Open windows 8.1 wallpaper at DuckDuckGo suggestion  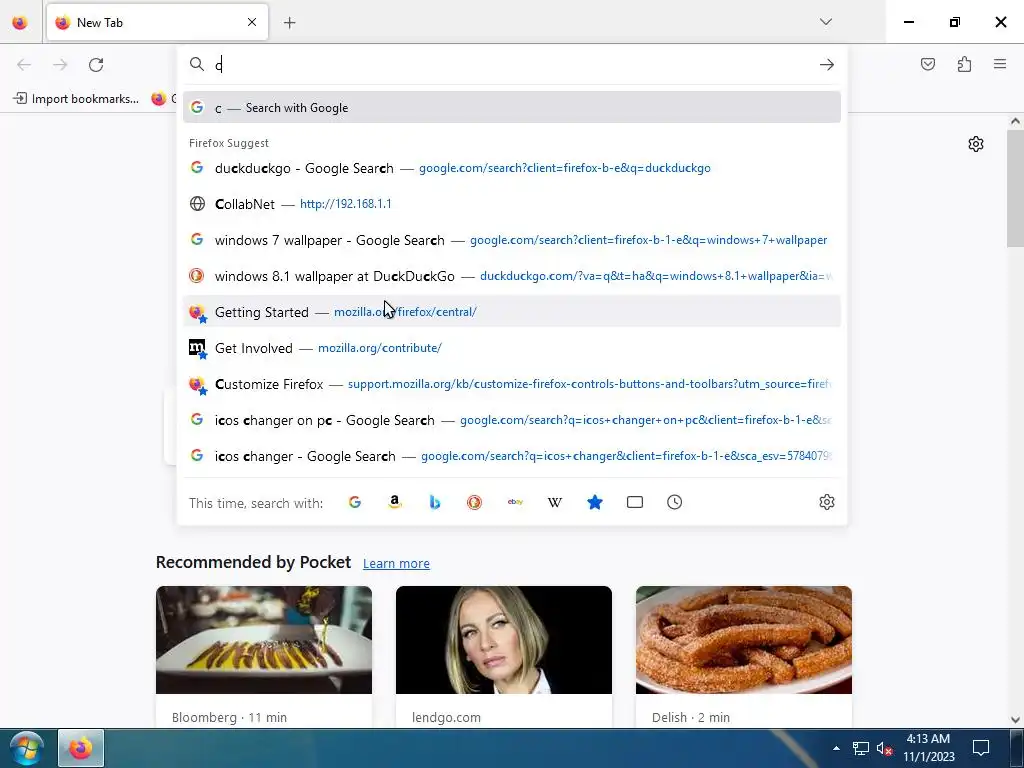click(x=512, y=276)
